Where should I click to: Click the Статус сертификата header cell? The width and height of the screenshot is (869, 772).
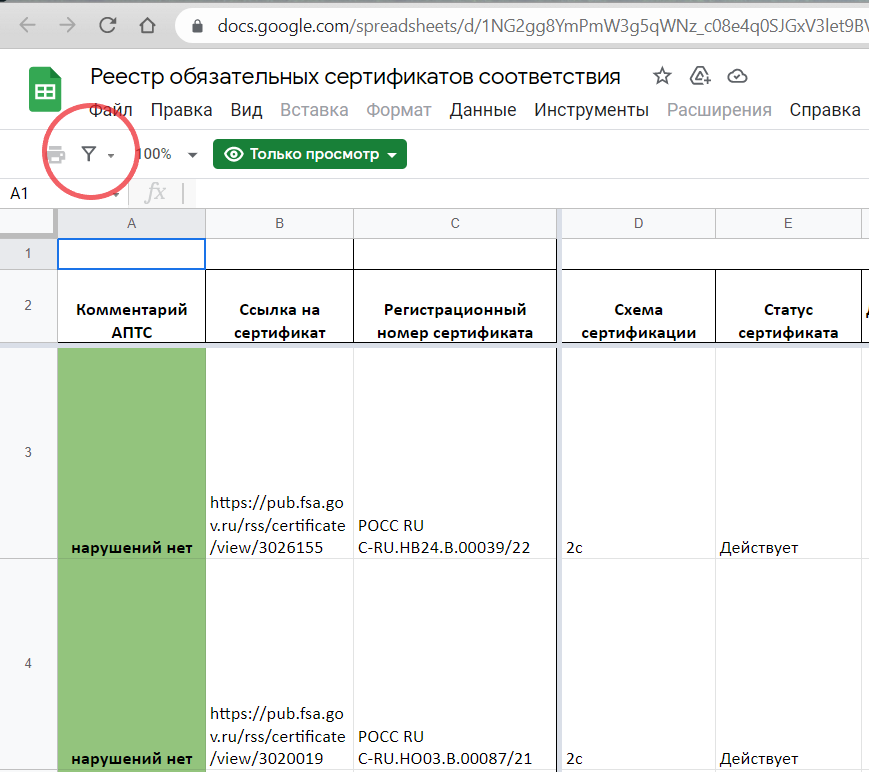[x=788, y=306]
